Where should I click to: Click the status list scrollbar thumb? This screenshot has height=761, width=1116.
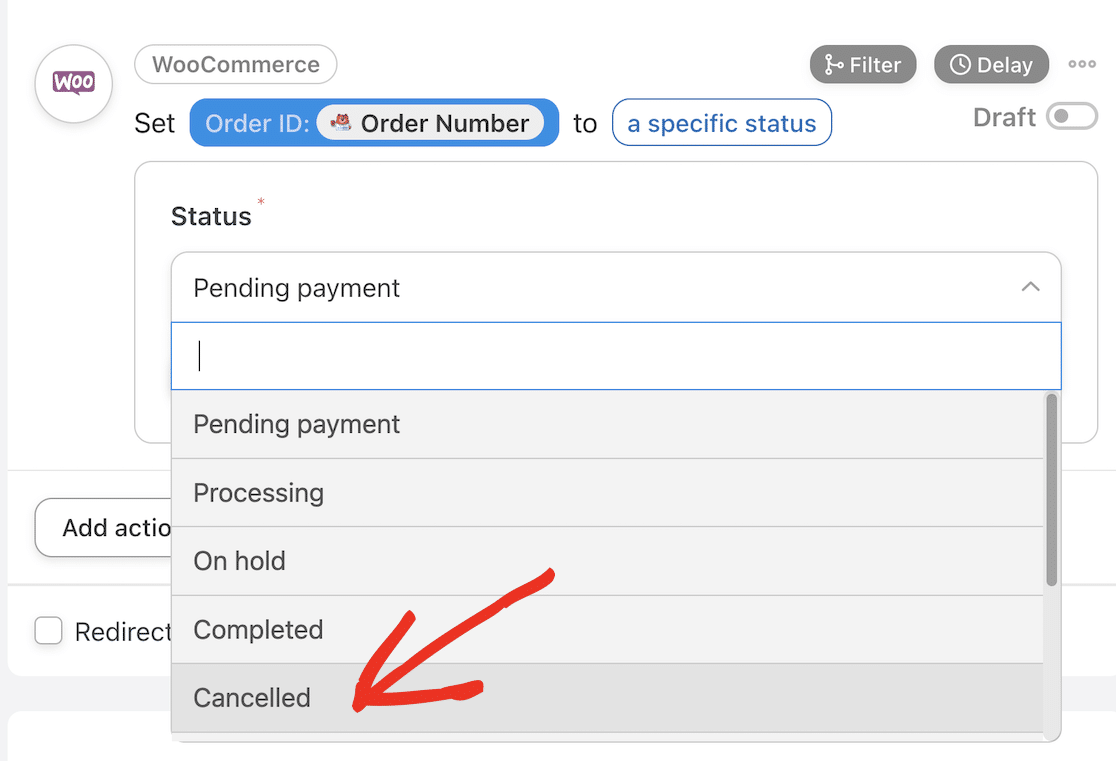[1051, 490]
